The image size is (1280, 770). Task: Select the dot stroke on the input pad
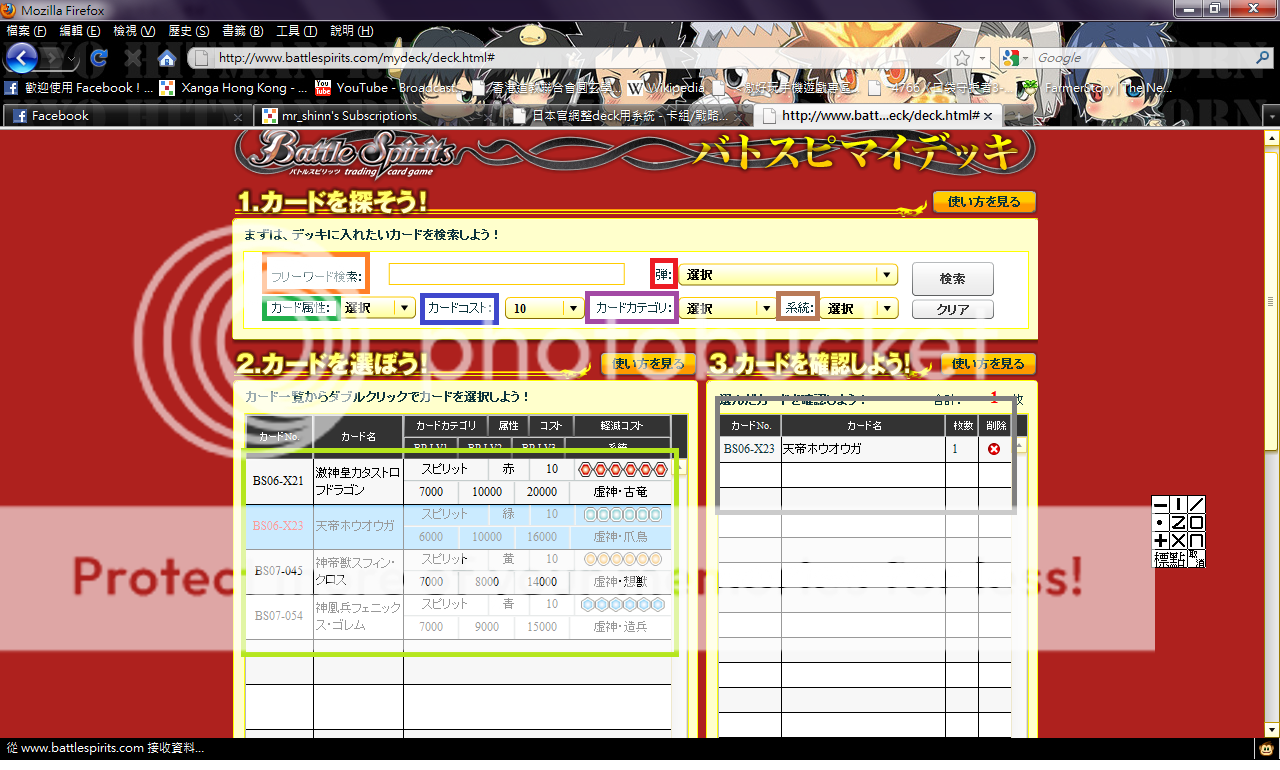tap(1161, 522)
